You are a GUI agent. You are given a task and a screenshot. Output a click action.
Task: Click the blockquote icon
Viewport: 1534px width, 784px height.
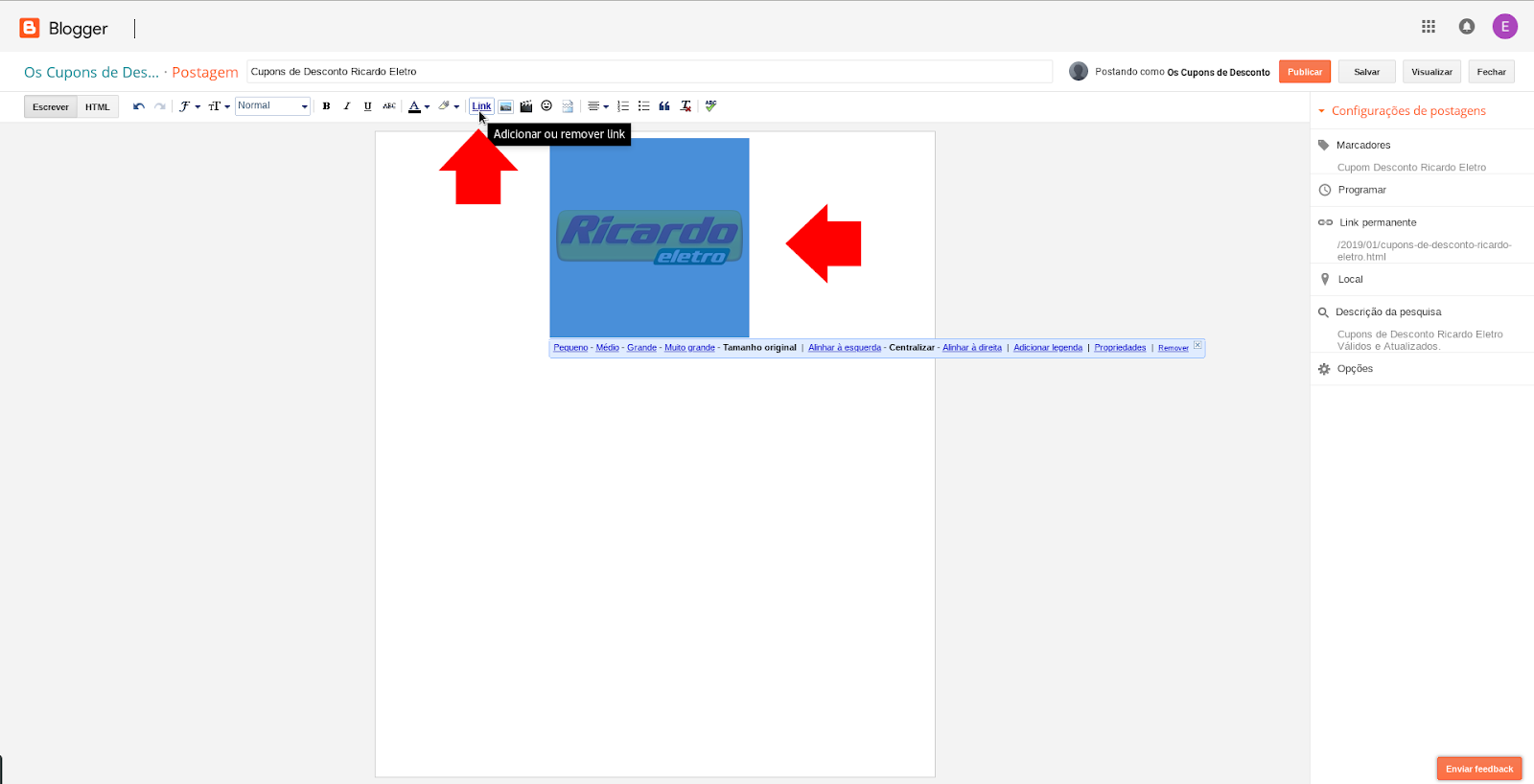click(664, 106)
